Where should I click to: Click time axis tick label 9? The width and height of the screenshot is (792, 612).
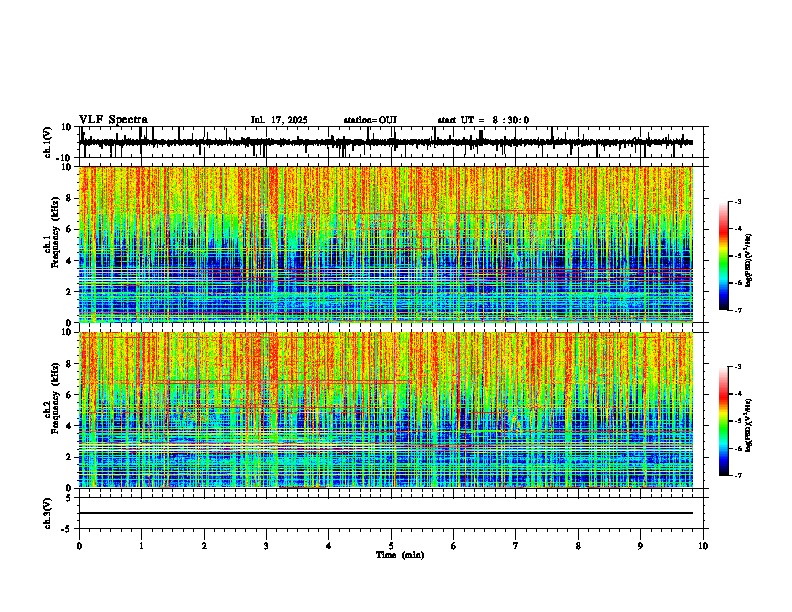640,546
